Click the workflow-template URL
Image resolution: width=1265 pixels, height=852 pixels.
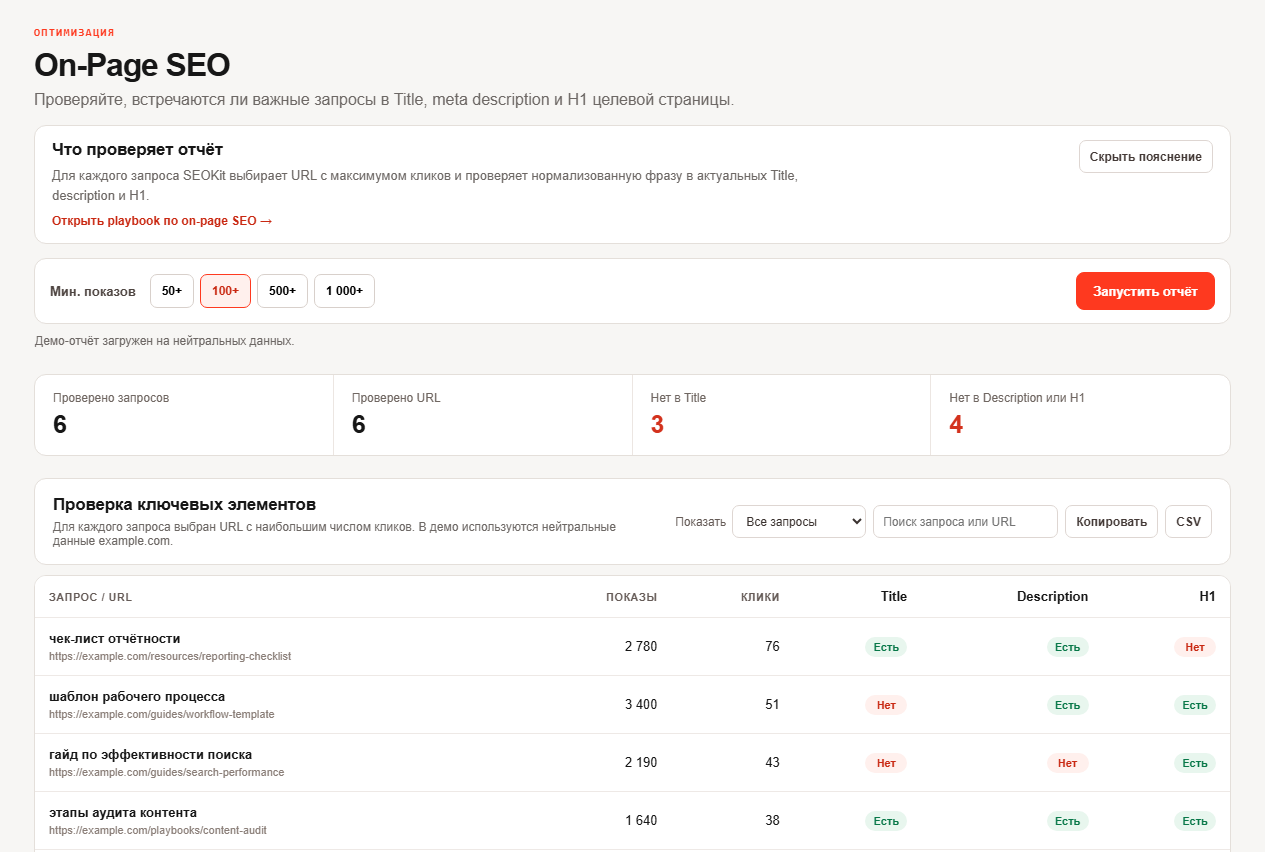(161, 715)
